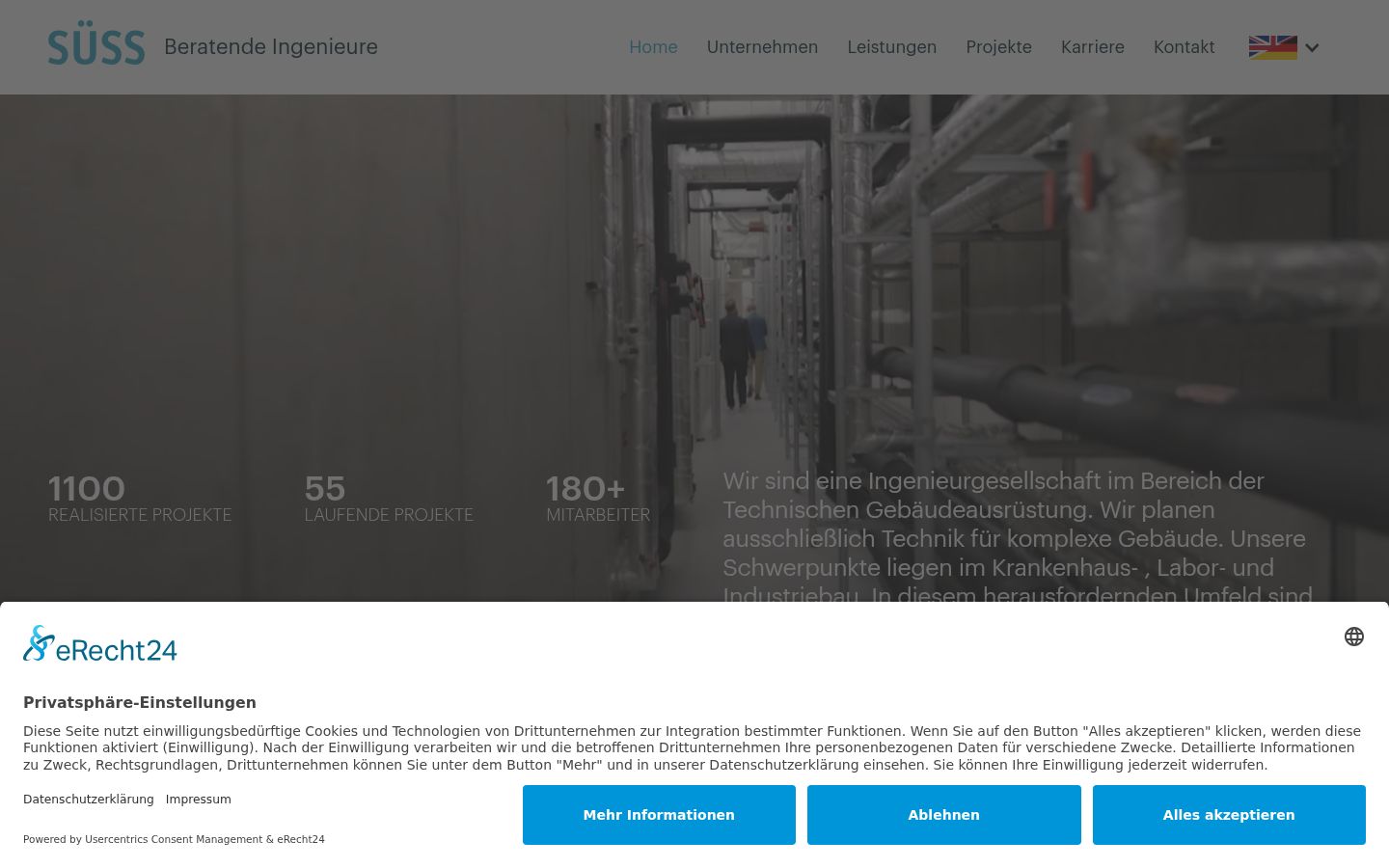Decline cookies with the Ablehnen button
This screenshot has width=1389, height=868.
943,815
